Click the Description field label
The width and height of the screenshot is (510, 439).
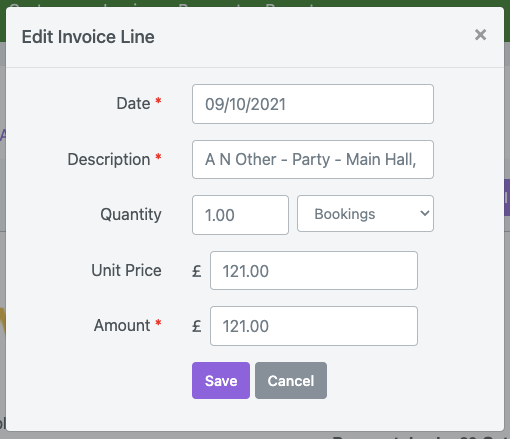click(x=109, y=159)
